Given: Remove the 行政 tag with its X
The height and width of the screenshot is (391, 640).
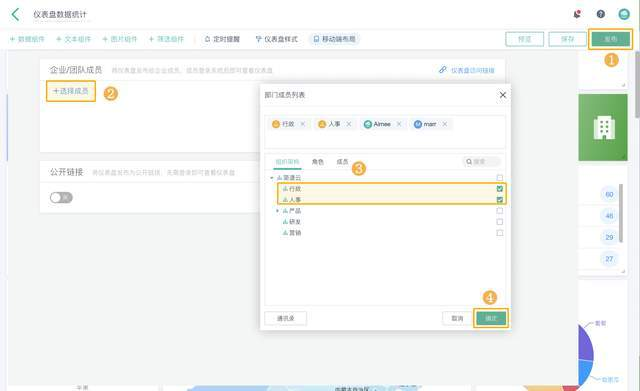Looking at the screenshot, I should pos(302,124).
